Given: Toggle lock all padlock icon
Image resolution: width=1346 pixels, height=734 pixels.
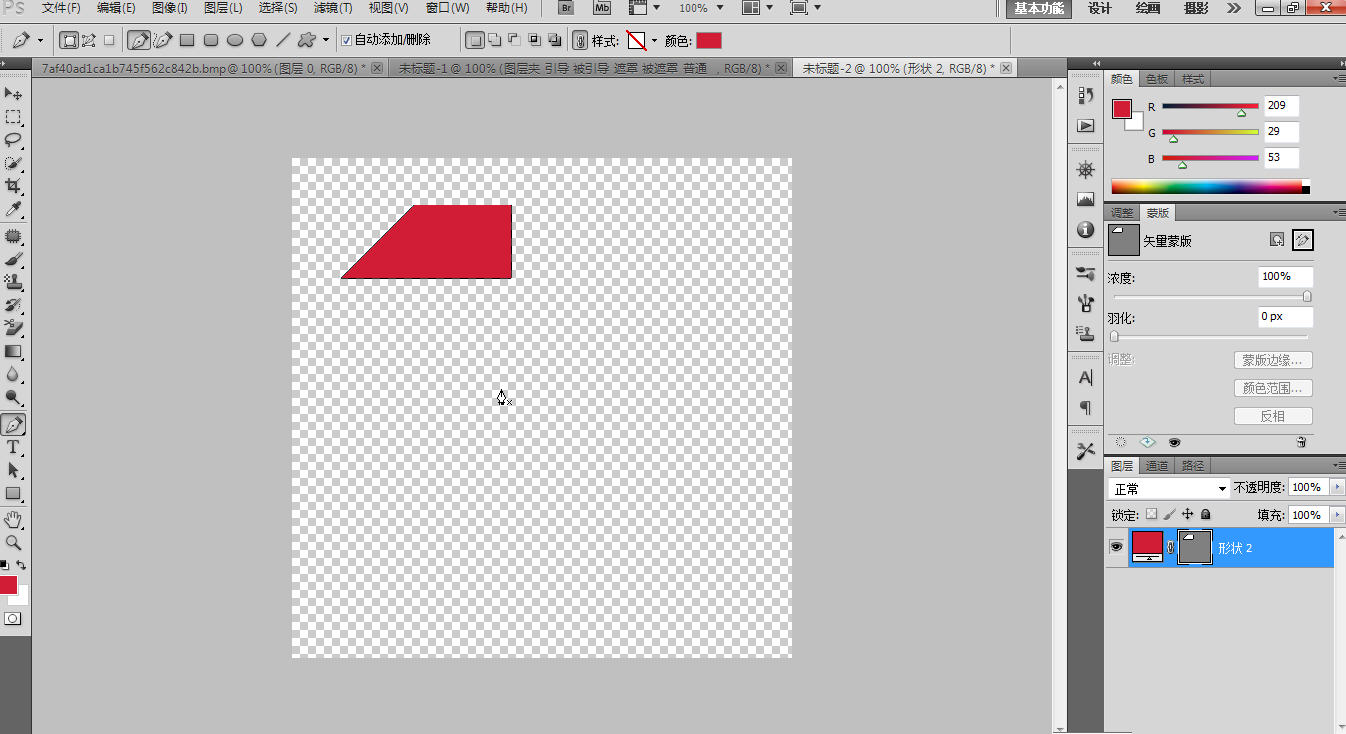Looking at the screenshot, I should (x=1205, y=514).
